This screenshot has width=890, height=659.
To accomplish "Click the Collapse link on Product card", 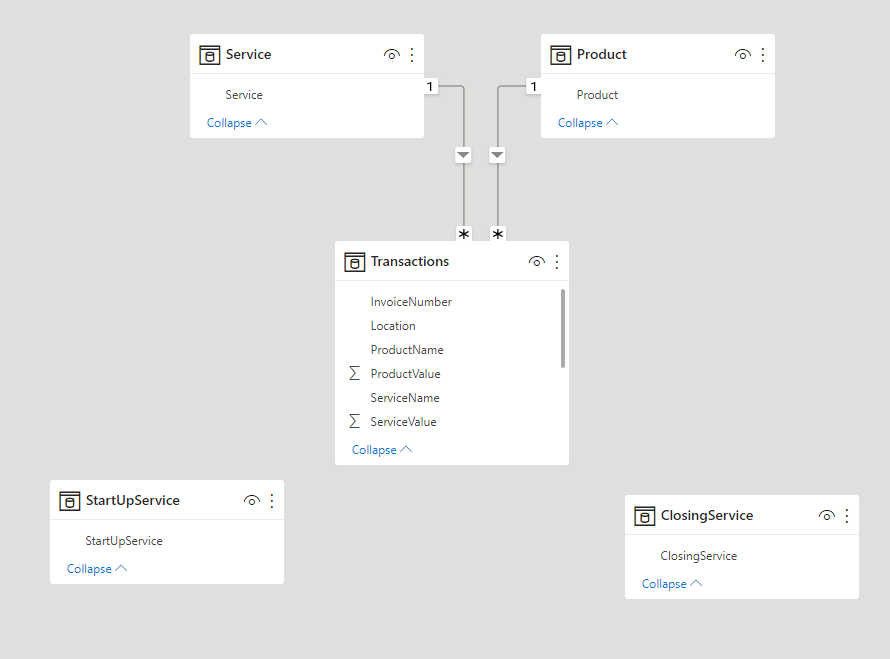I will [582, 122].
